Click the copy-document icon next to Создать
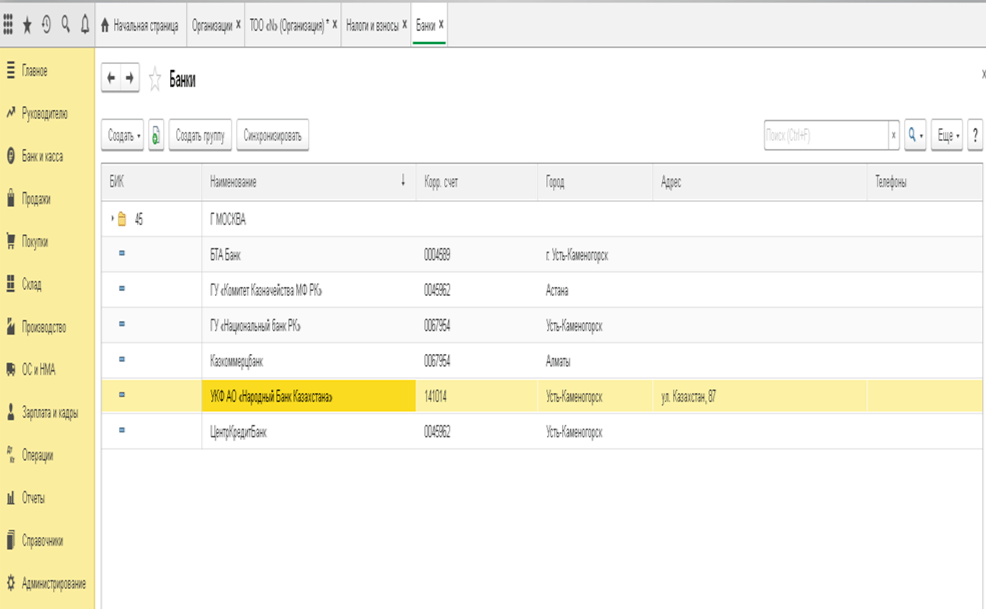Screen dimensions: 986x609 [156, 135]
